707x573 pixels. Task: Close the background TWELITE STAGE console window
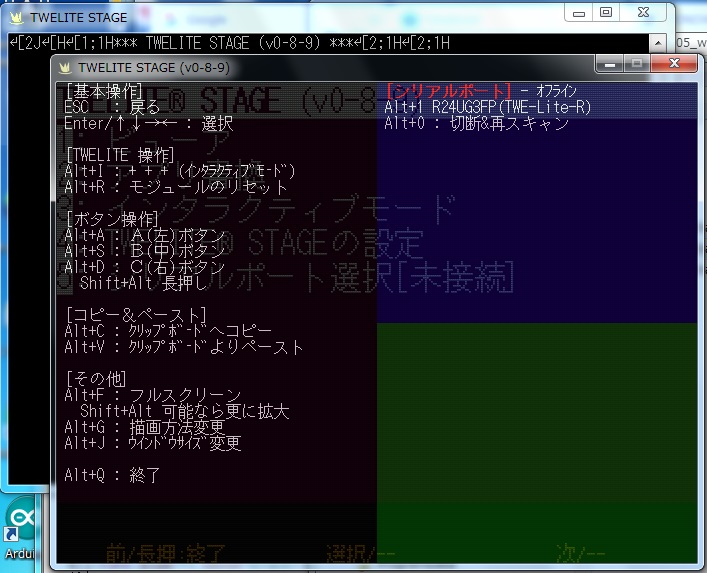pos(643,13)
